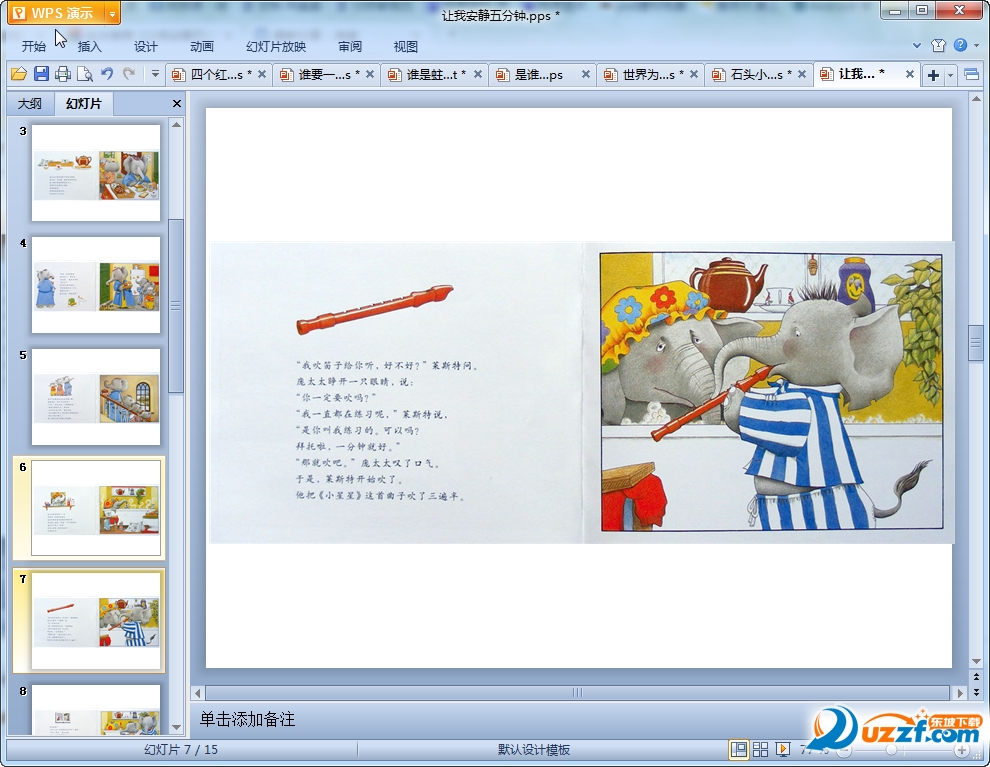Open the 审阅 ribbon tab

point(350,46)
